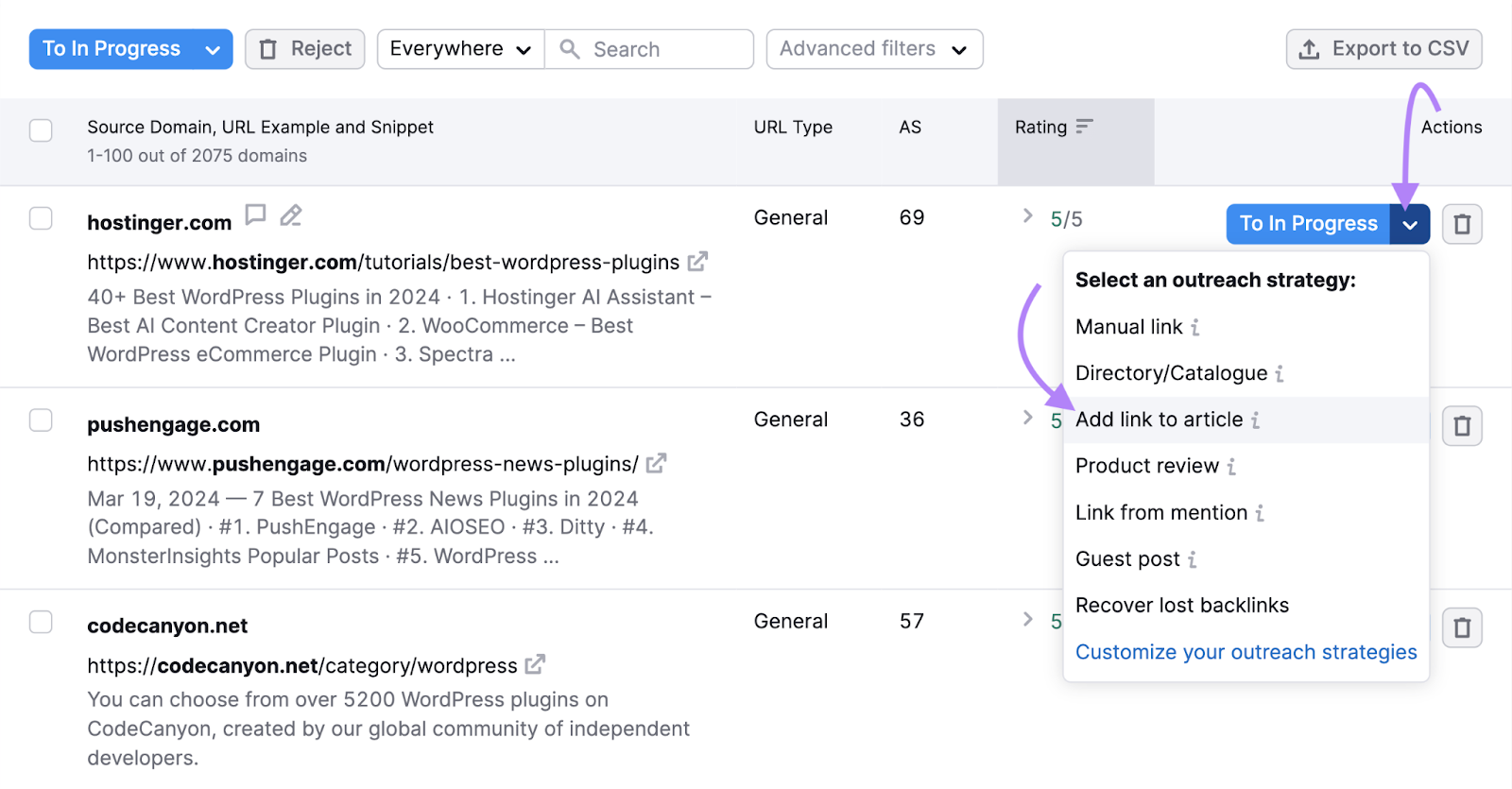Screen dimensions: 1512x789
Task: Open the comment icon beside hostinger.com
Action: 255,215
